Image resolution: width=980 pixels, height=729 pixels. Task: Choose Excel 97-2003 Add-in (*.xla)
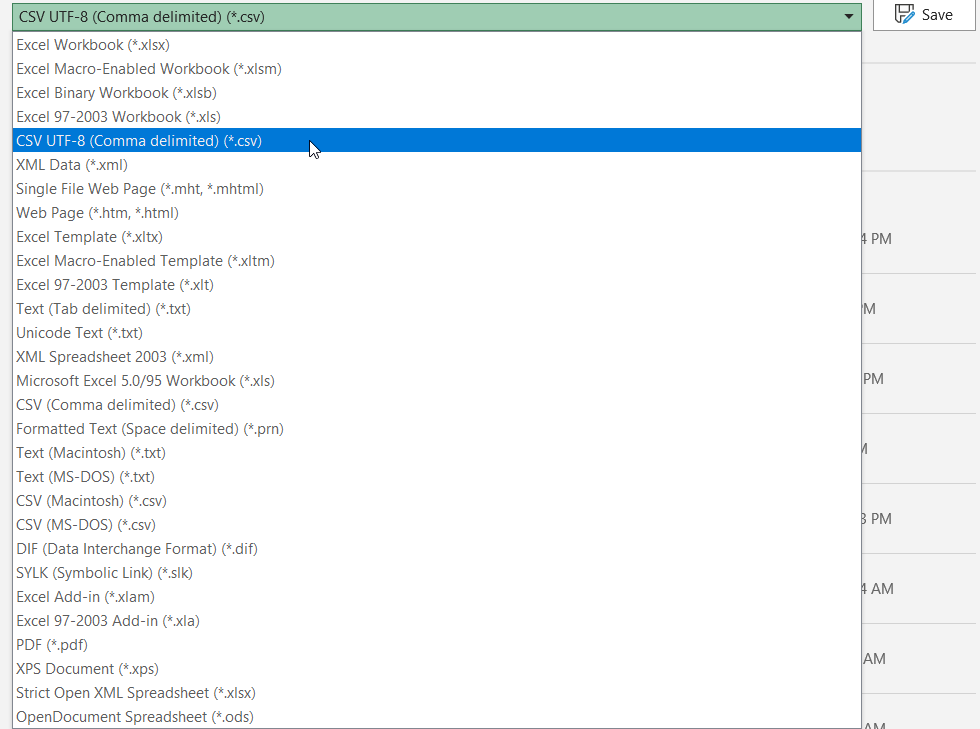[x=436, y=621]
